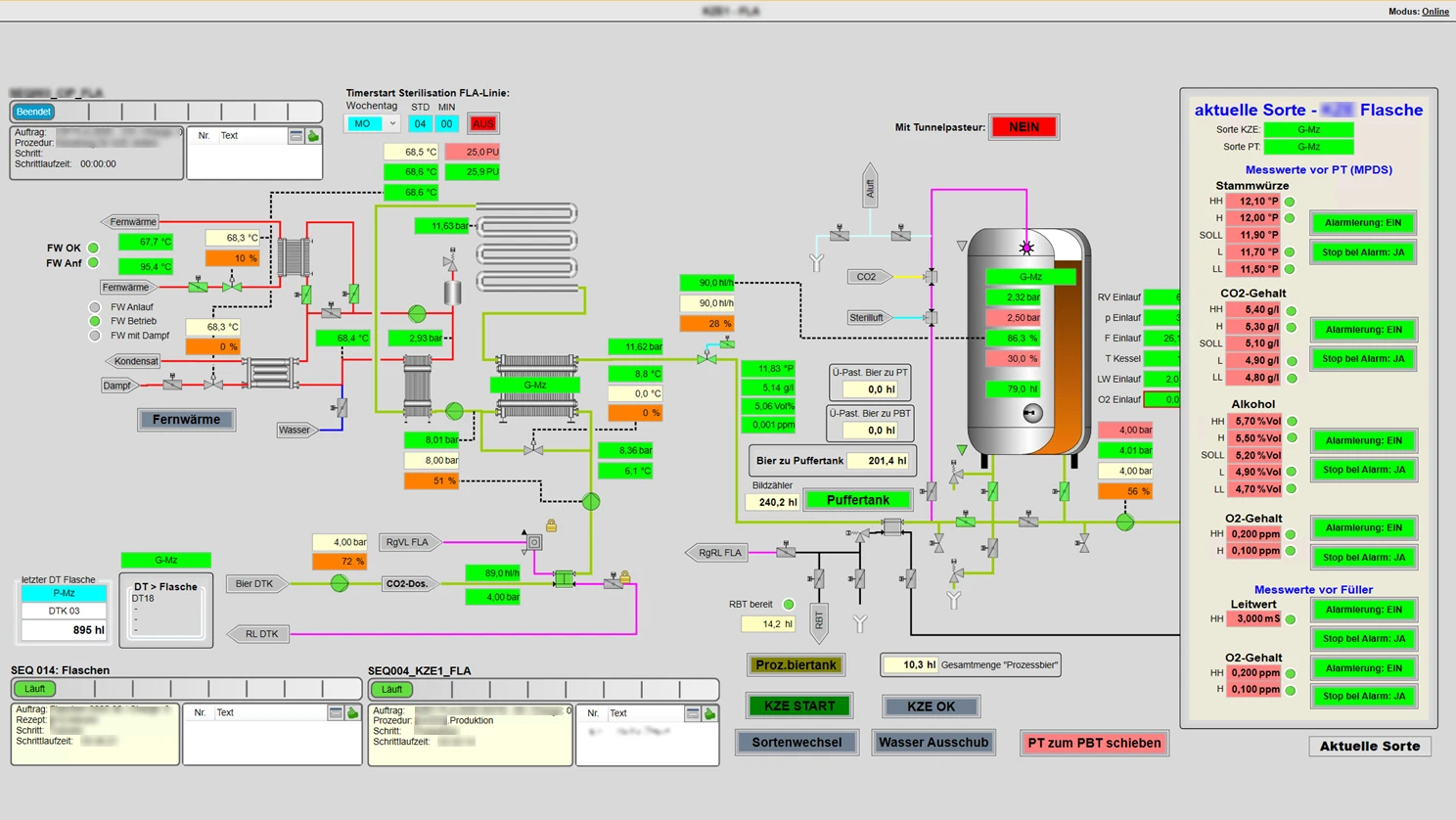Click the spray-head symbol at the top of the buffer tank

[1026, 248]
